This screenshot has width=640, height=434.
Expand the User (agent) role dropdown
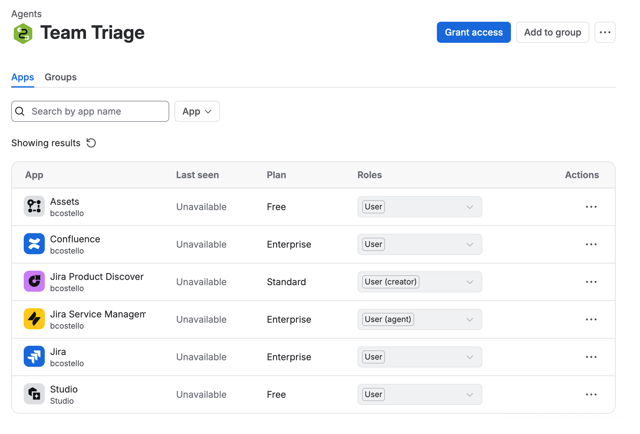click(420, 319)
